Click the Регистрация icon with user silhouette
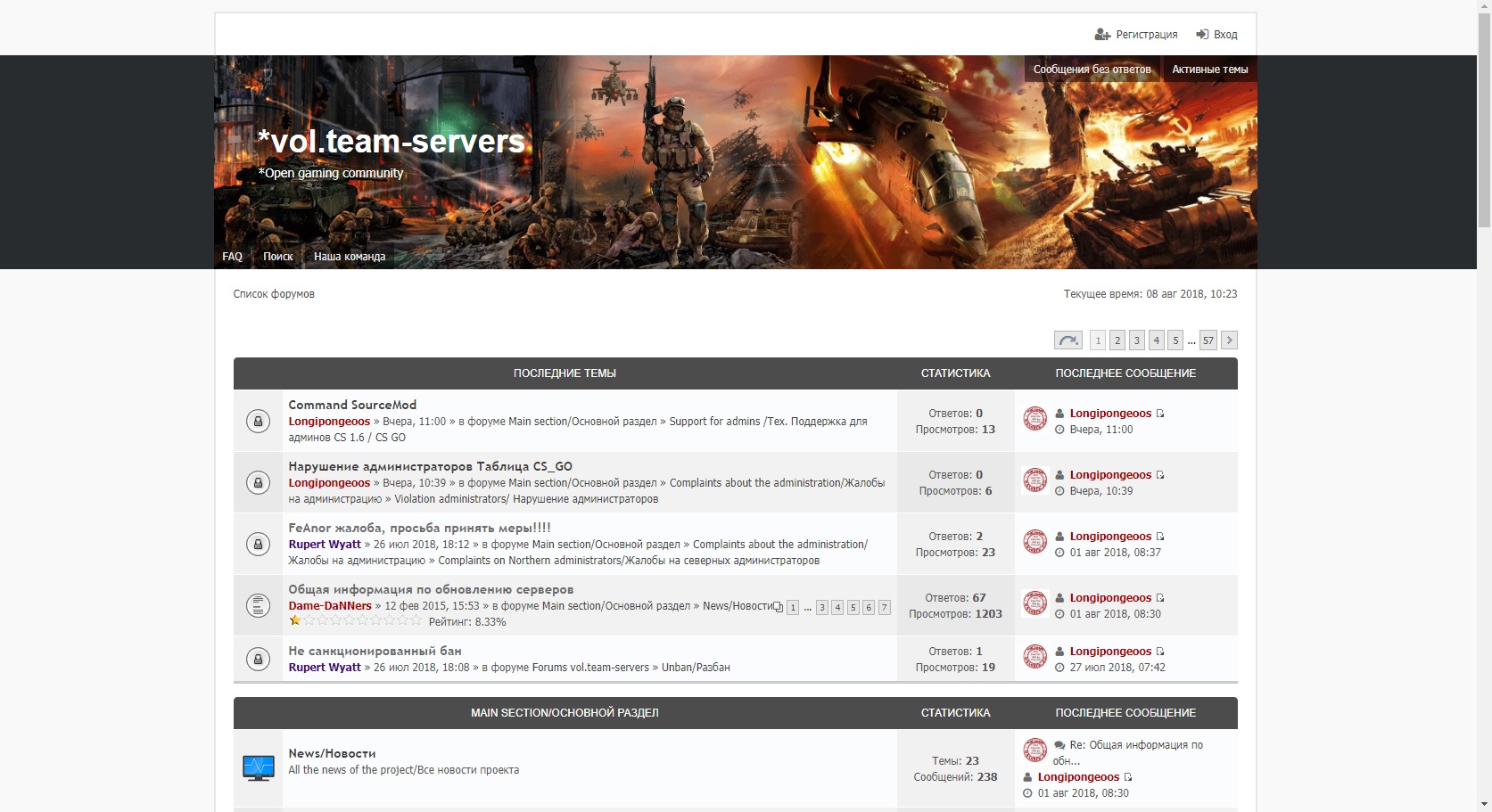 1102,35
